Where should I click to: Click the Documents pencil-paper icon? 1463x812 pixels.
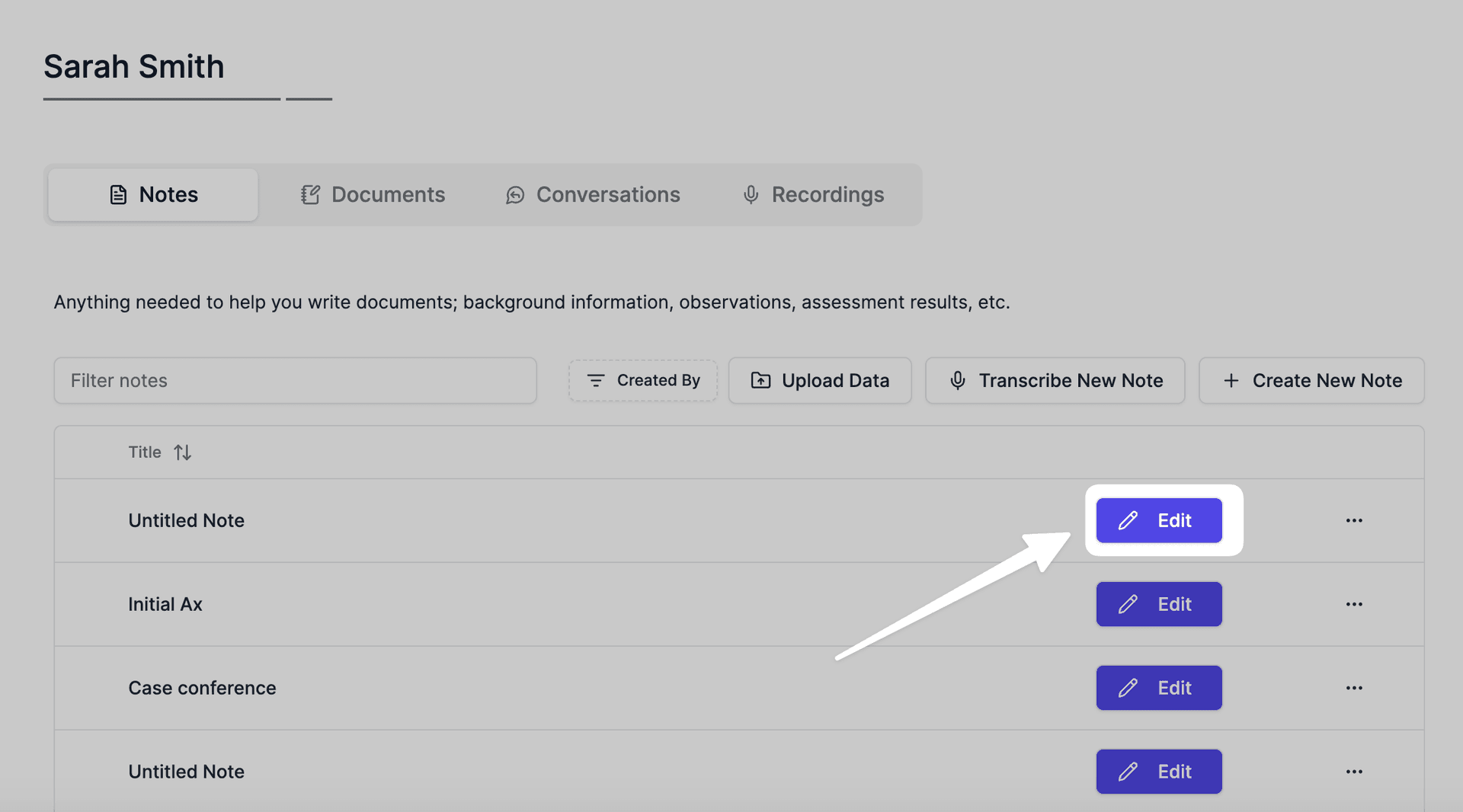309,194
